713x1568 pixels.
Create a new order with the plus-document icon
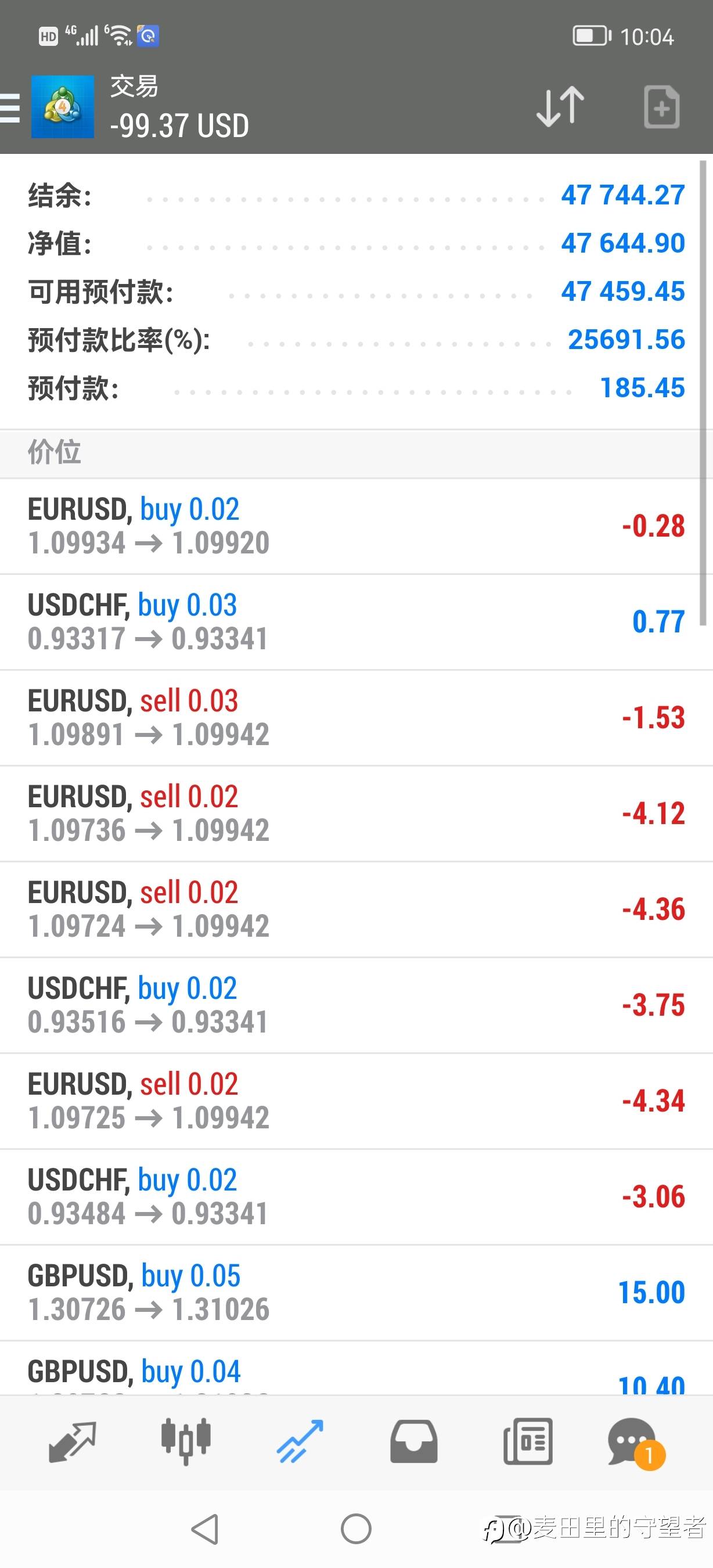click(x=661, y=107)
